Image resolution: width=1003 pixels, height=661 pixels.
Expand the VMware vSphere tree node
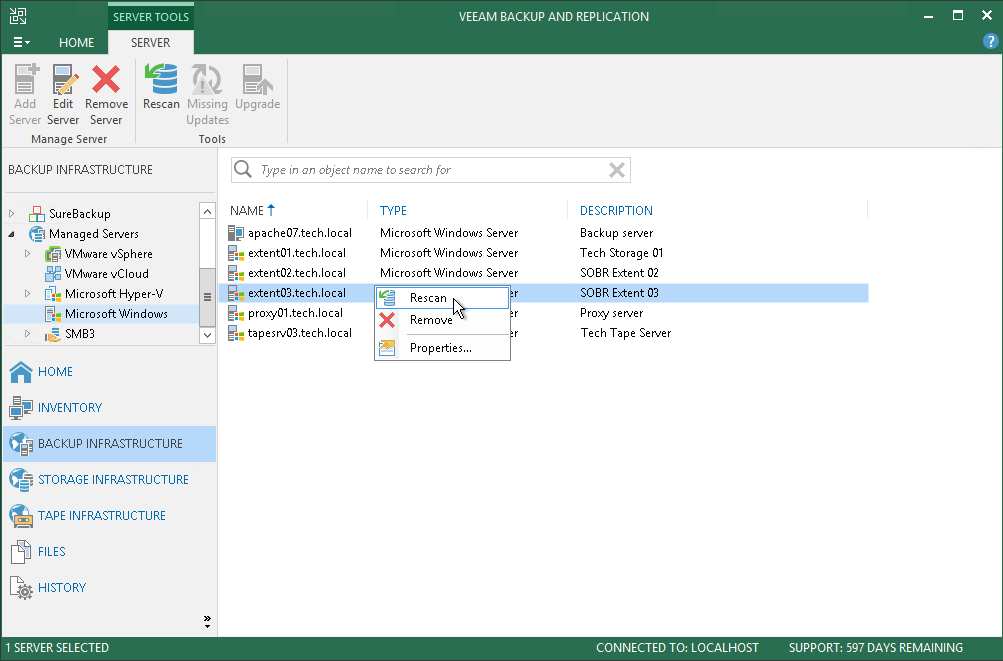(x=28, y=254)
